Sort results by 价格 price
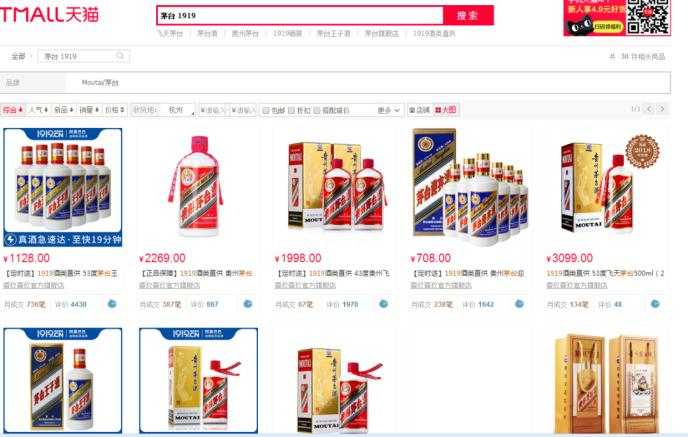This screenshot has height=437, width=688. point(115,110)
